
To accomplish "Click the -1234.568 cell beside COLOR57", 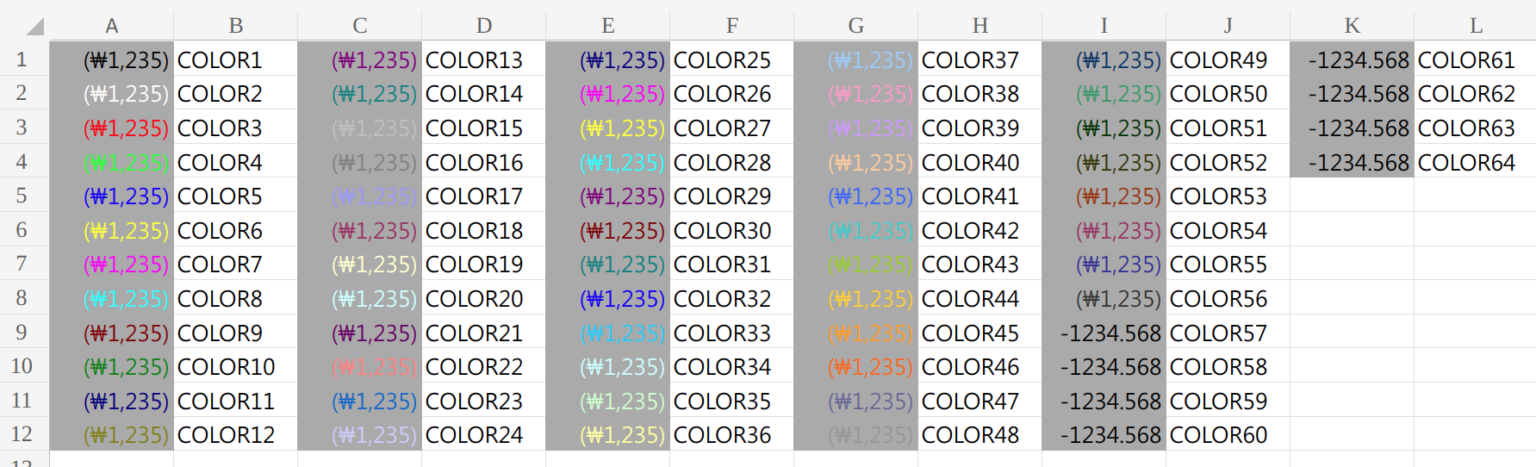I will [x=1104, y=333].
